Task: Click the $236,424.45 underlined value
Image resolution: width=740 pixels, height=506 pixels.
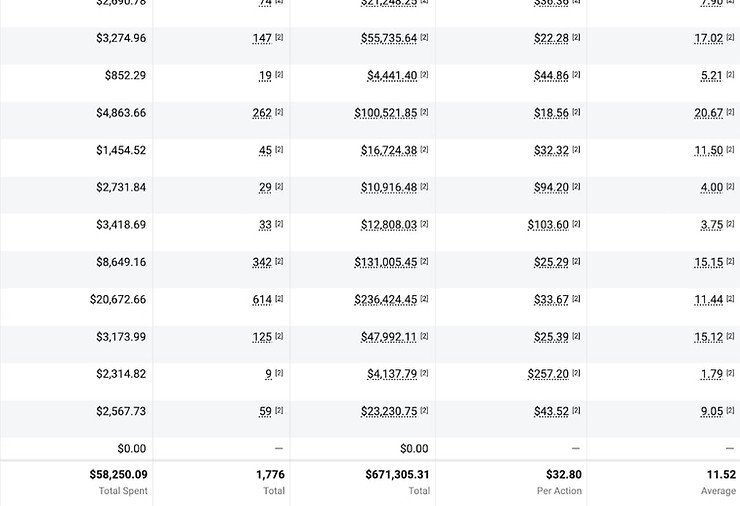Action: [x=385, y=300]
